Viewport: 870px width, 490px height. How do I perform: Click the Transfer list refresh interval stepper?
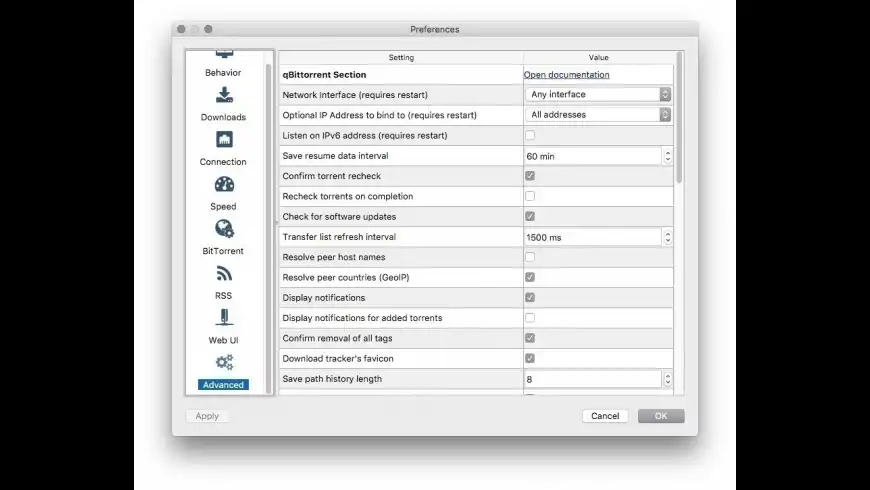click(x=667, y=238)
